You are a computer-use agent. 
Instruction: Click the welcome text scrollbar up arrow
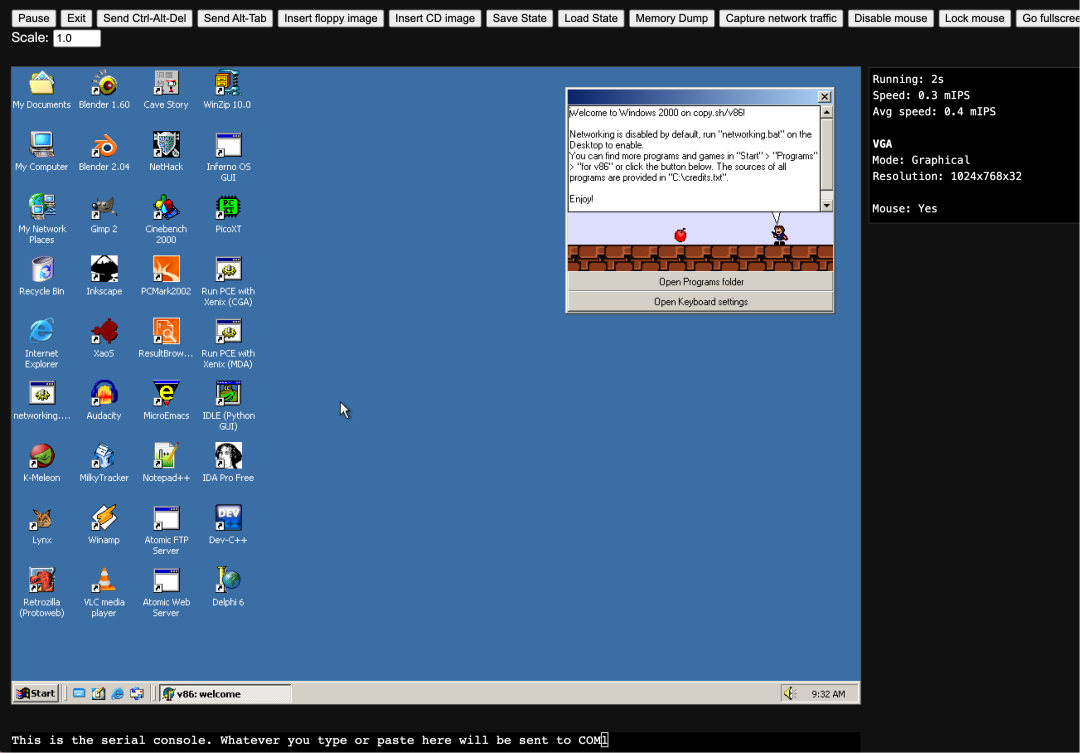(827, 112)
